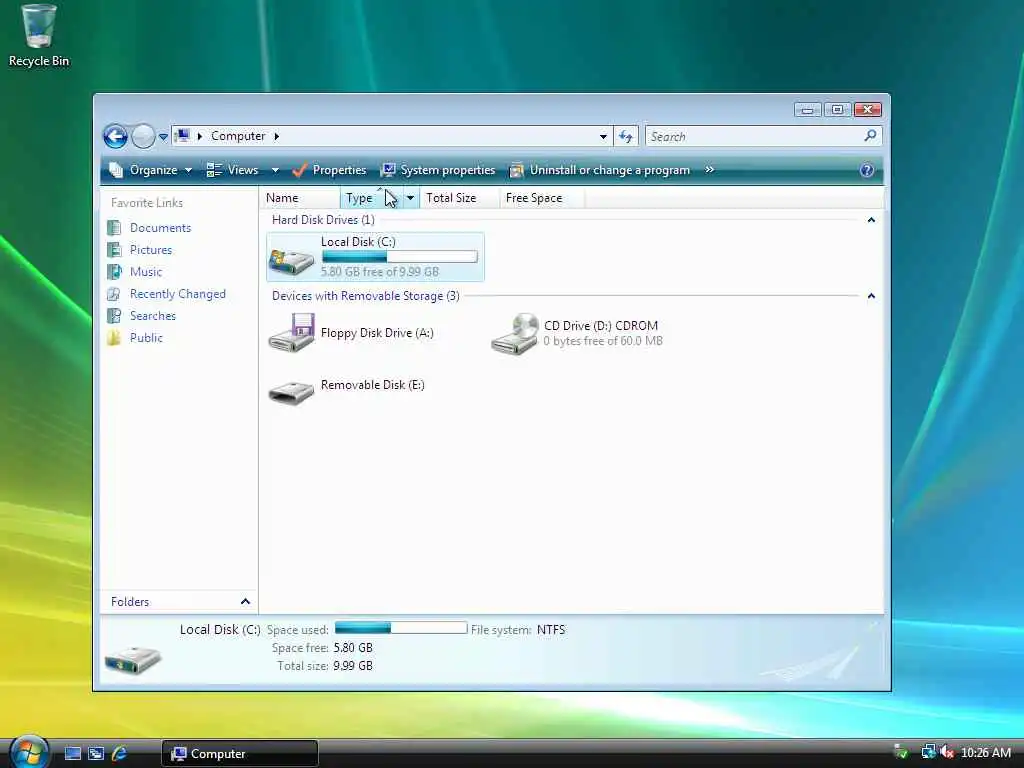The image size is (1024, 768).
Task: Click the muted volume tray icon
Action: tap(947, 752)
